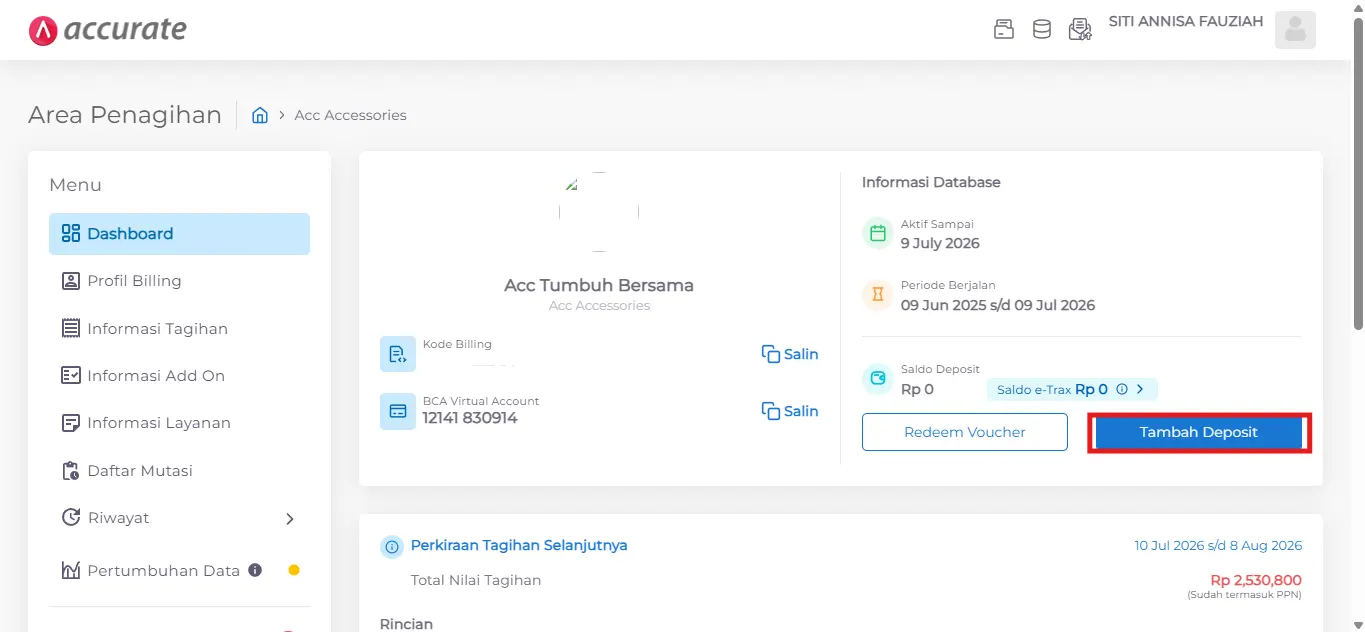Click the Perkiraan Tagihan Selanjutnya info icon
The width and height of the screenshot is (1365, 632).
point(391,546)
